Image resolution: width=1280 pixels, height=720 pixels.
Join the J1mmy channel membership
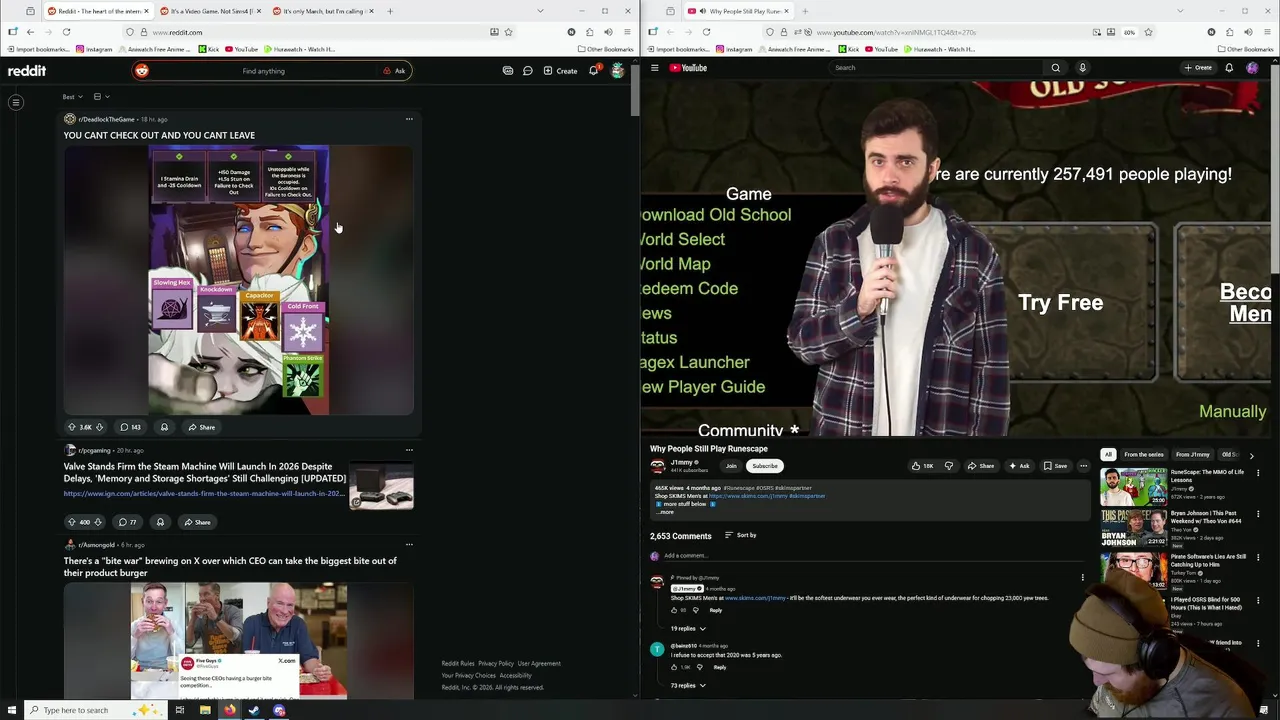[x=731, y=466]
